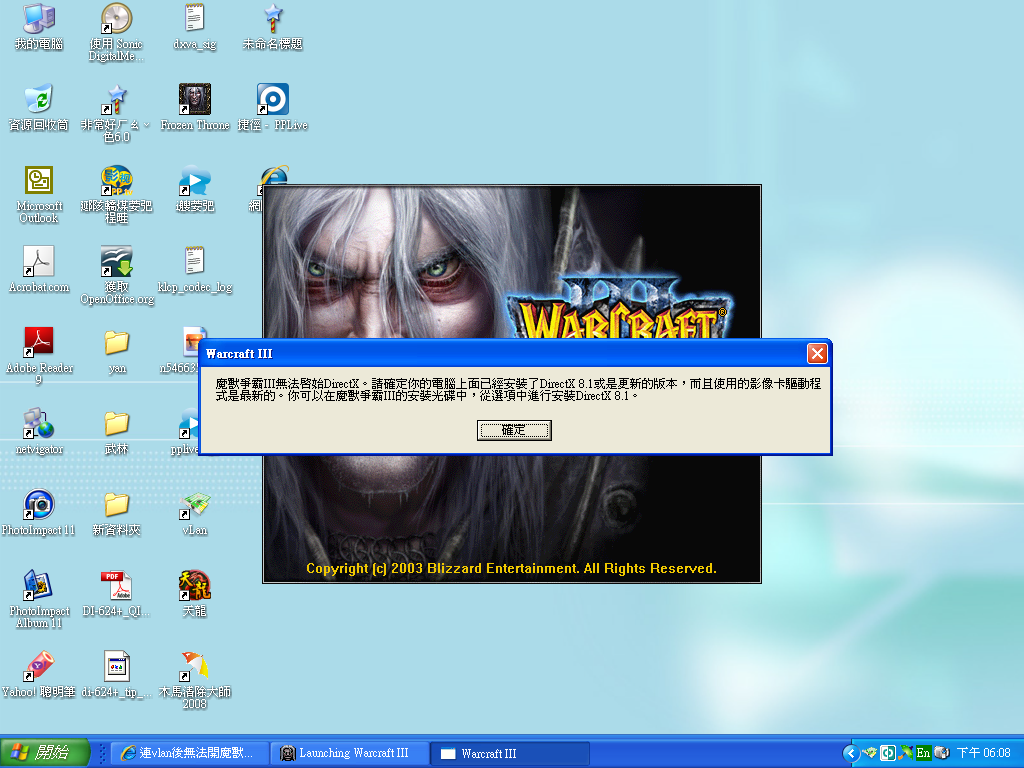The width and height of the screenshot is (1024, 768).
Task: Select the Sonic DigitalMedia shortcut icon
Action: pyautogui.click(x=116, y=33)
